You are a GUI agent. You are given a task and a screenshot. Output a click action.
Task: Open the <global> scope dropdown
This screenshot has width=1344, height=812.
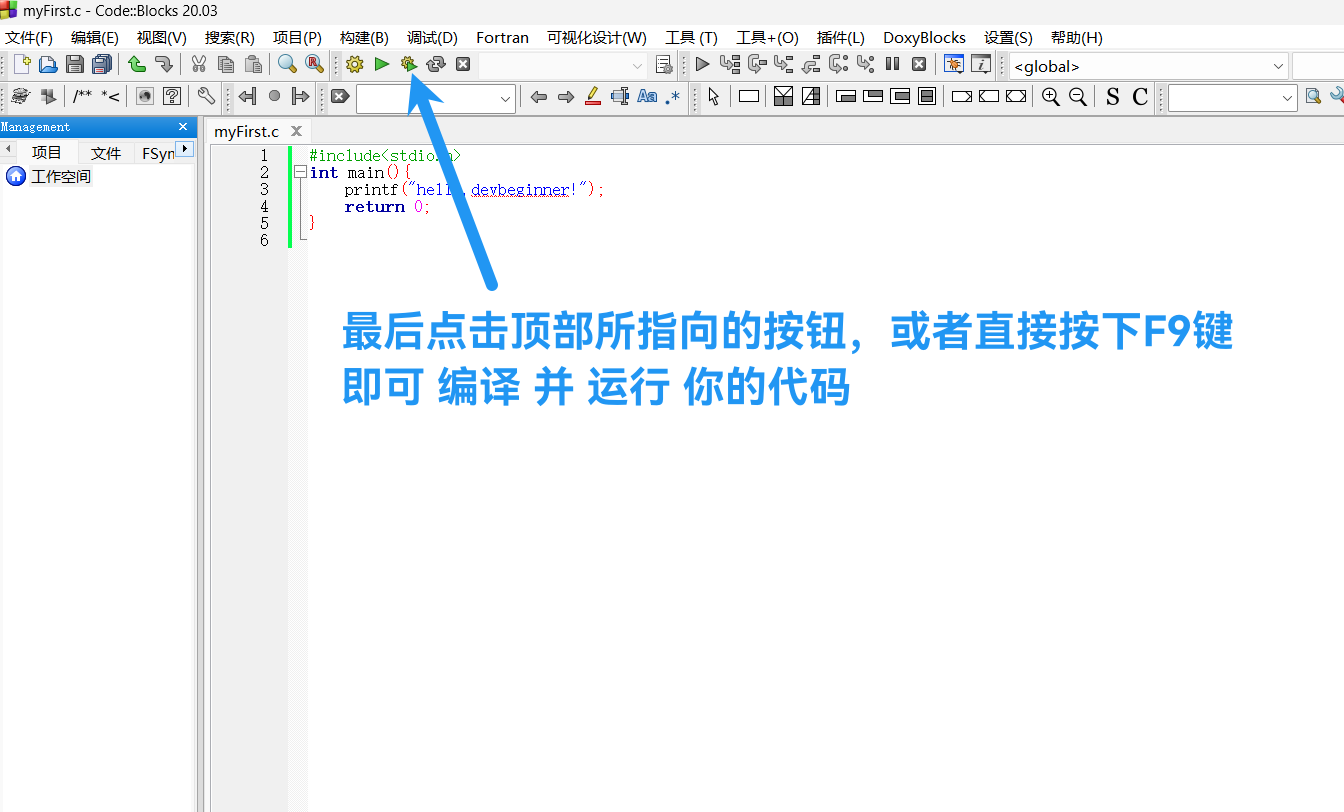coord(1148,66)
